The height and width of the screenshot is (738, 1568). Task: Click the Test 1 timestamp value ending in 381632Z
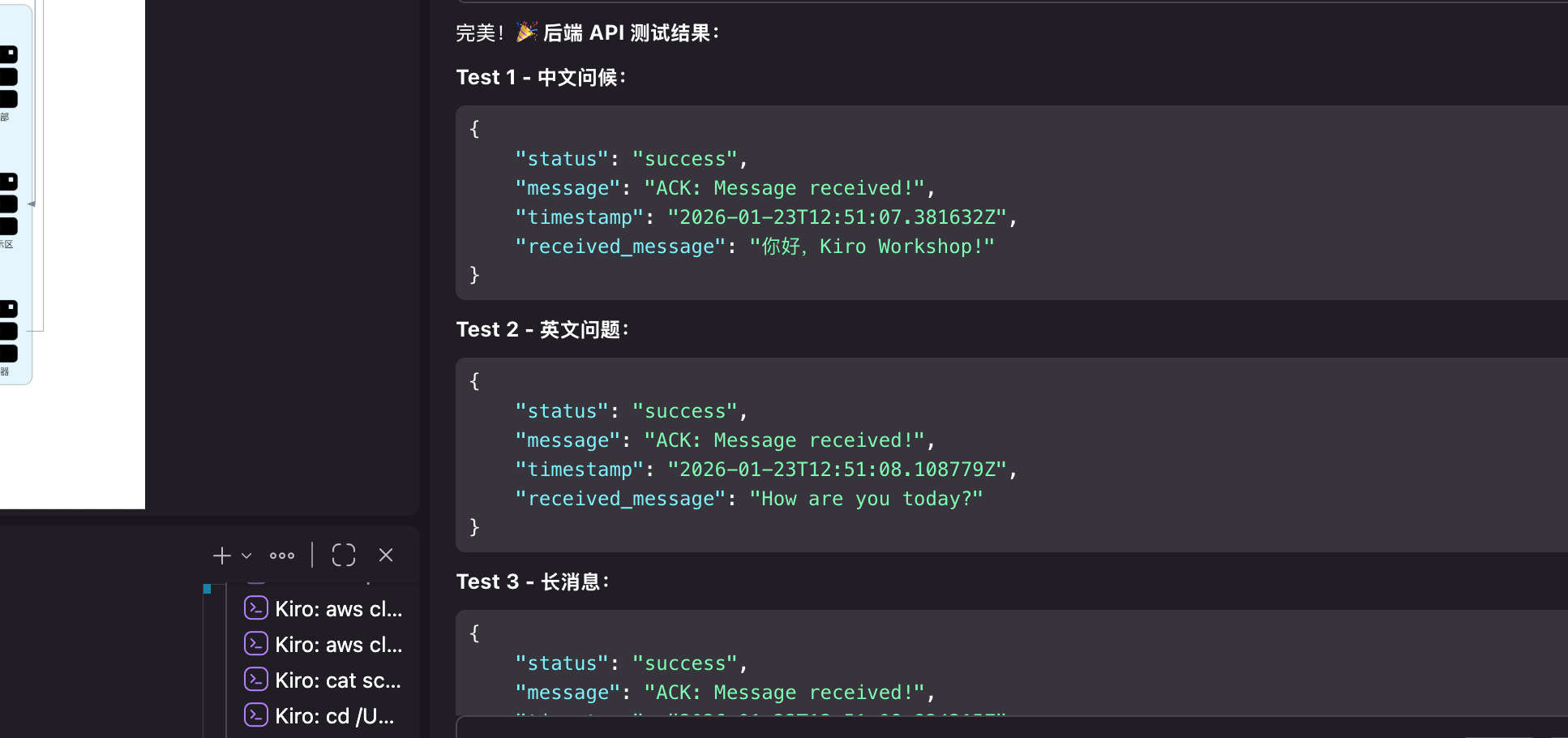[837, 217]
